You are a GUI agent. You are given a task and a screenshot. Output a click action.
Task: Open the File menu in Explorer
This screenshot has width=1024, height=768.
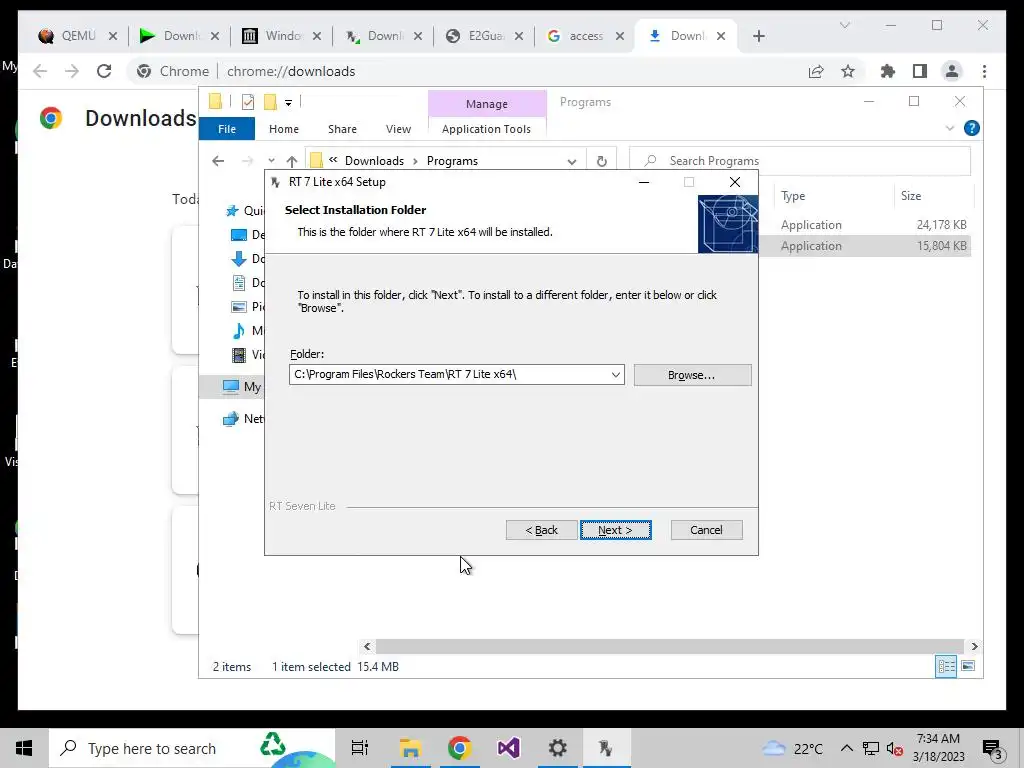(227, 129)
